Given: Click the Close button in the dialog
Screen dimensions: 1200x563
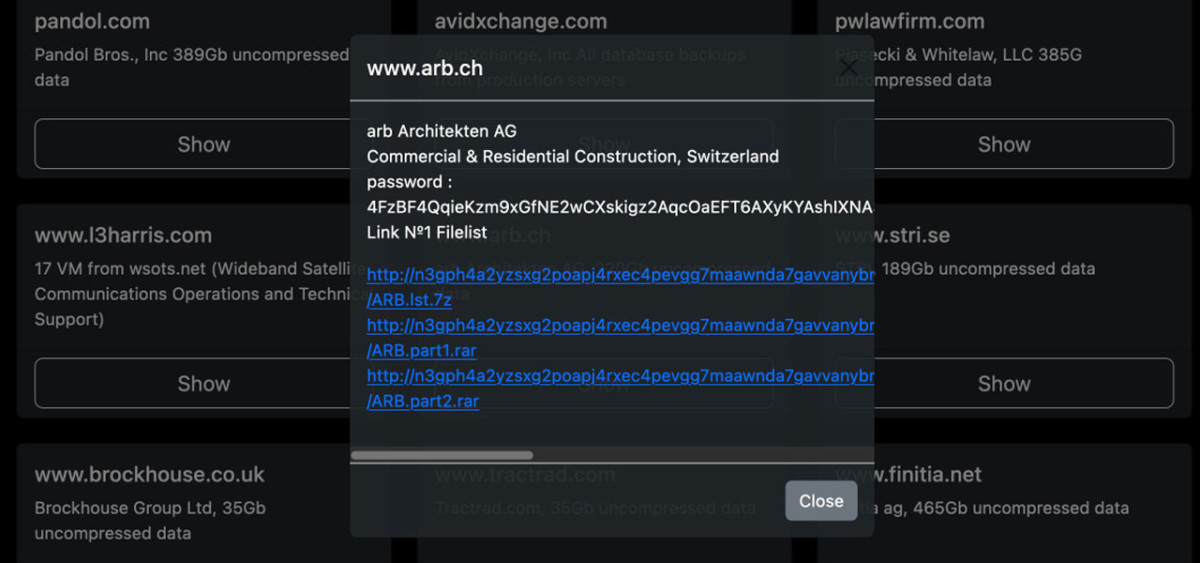Looking at the screenshot, I should pos(820,501).
